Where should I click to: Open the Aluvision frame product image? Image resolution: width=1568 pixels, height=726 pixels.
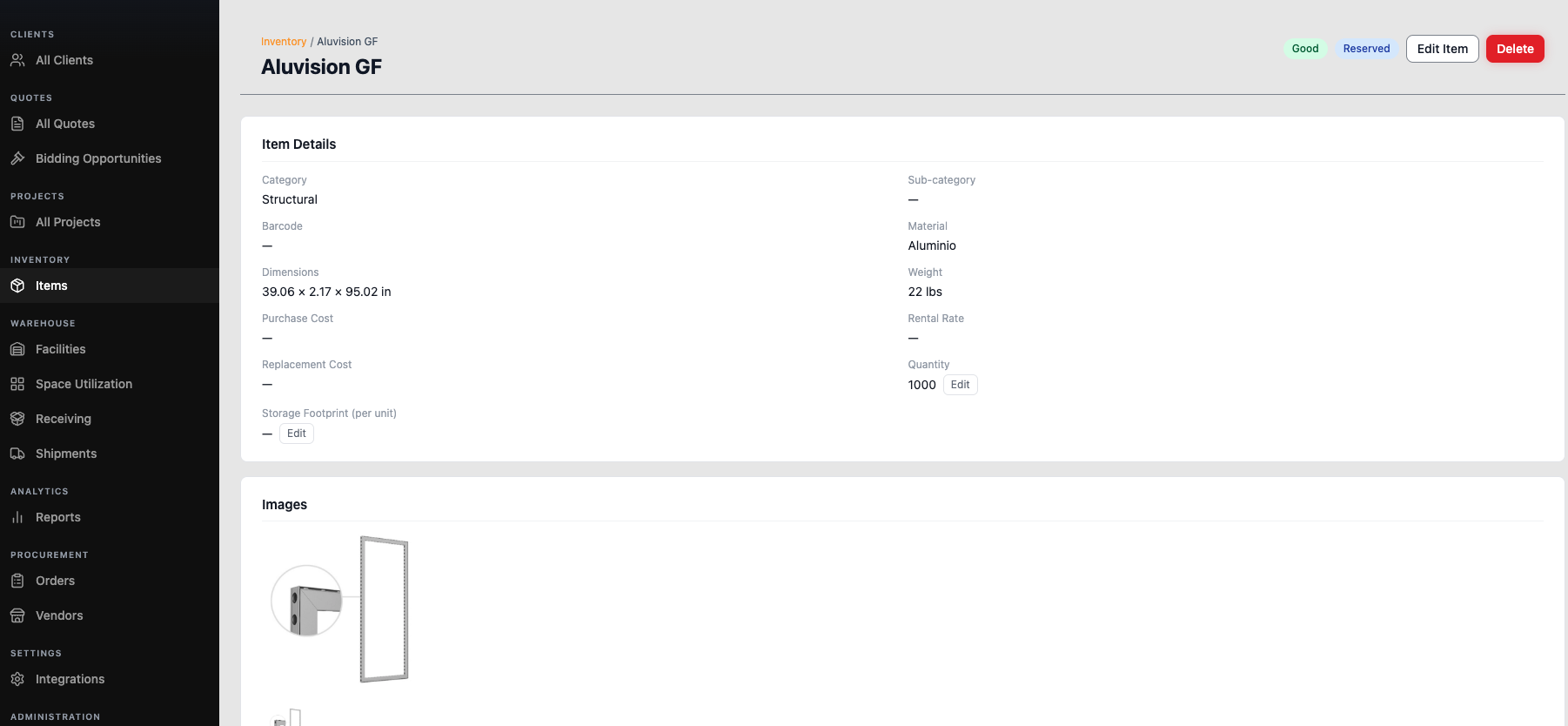pyautogui.click(x=340, y=609)
